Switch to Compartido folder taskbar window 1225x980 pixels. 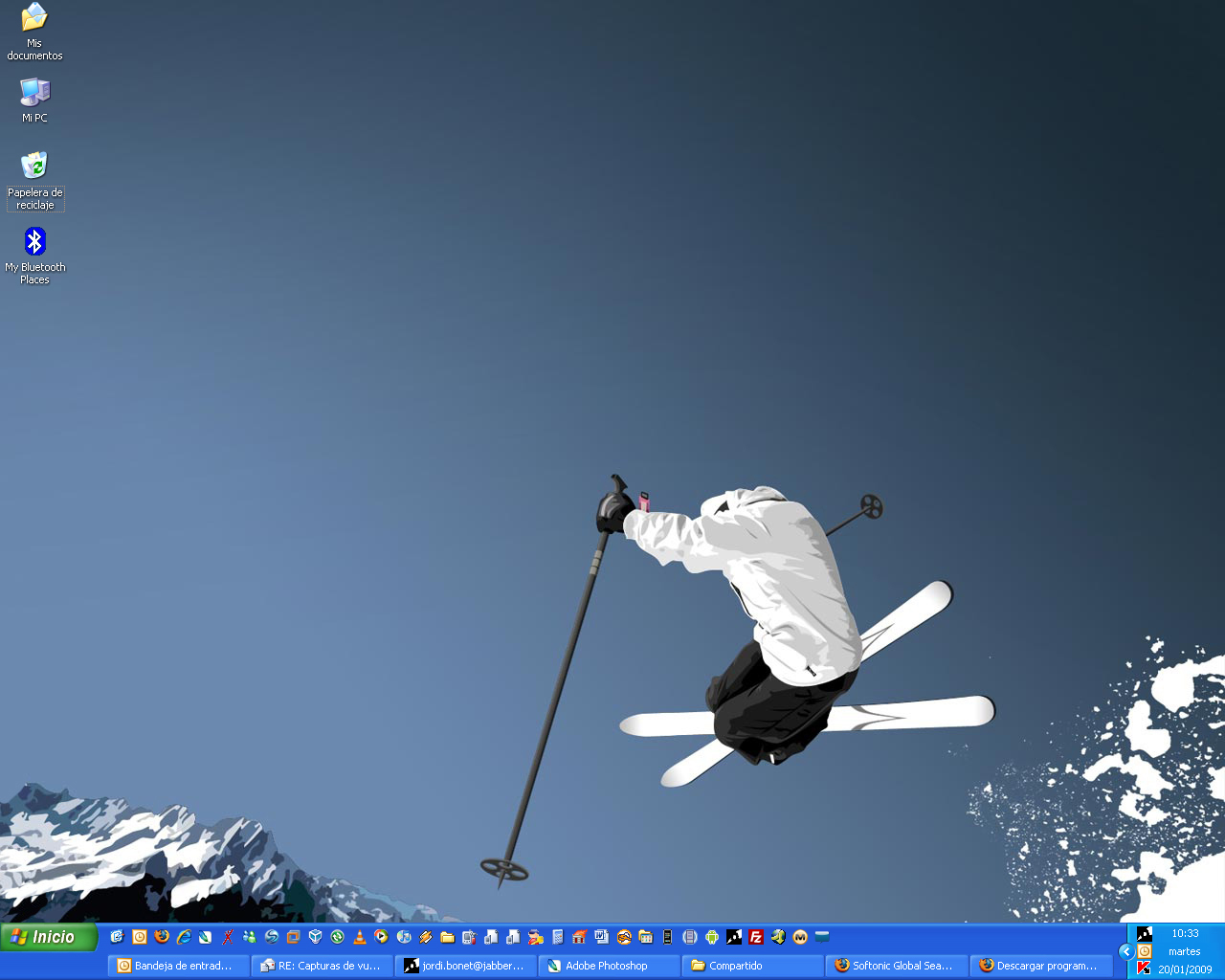[752, 966]
